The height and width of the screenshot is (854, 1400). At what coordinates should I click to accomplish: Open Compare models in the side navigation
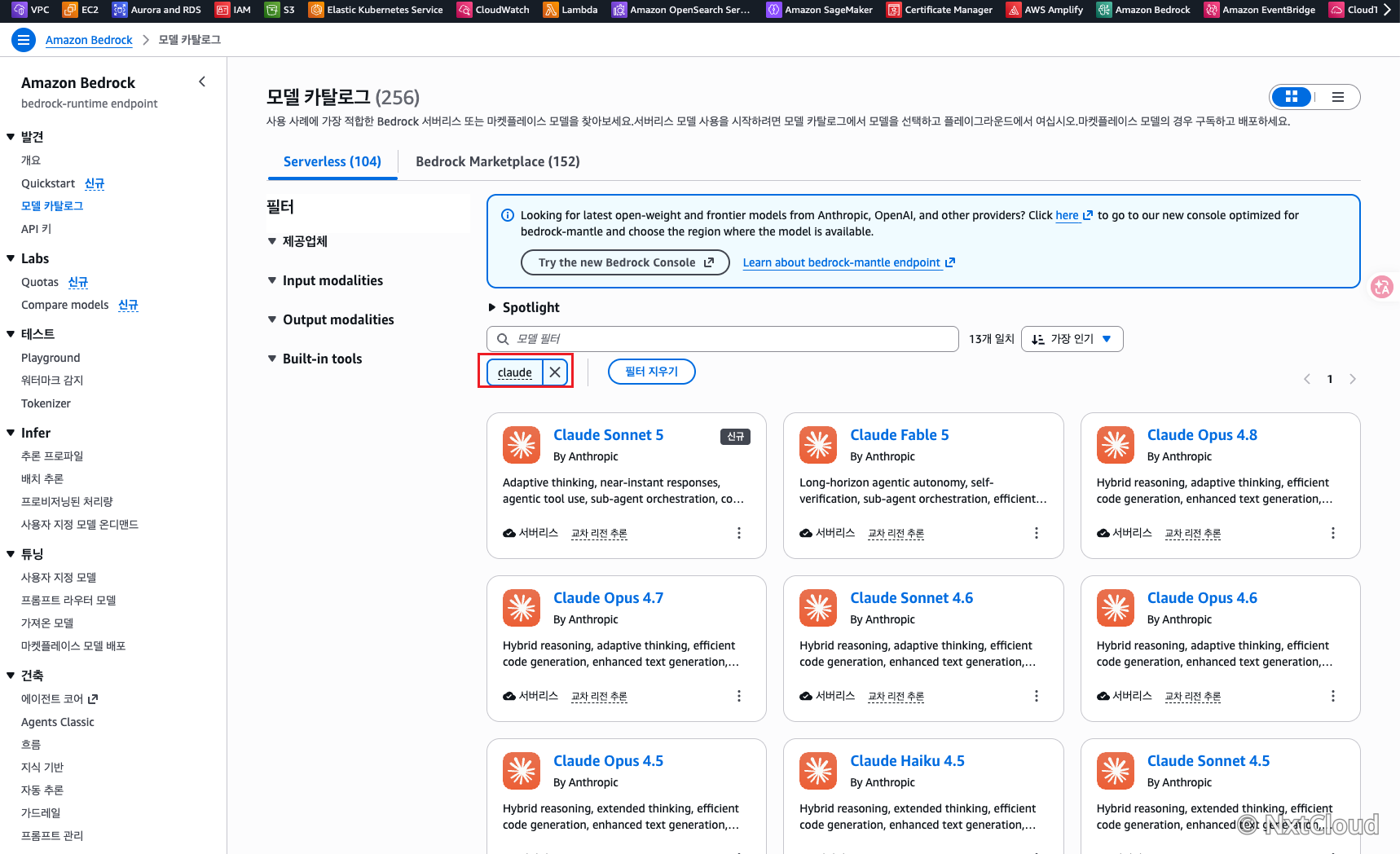pyautogui.click(x=65, y=305)
